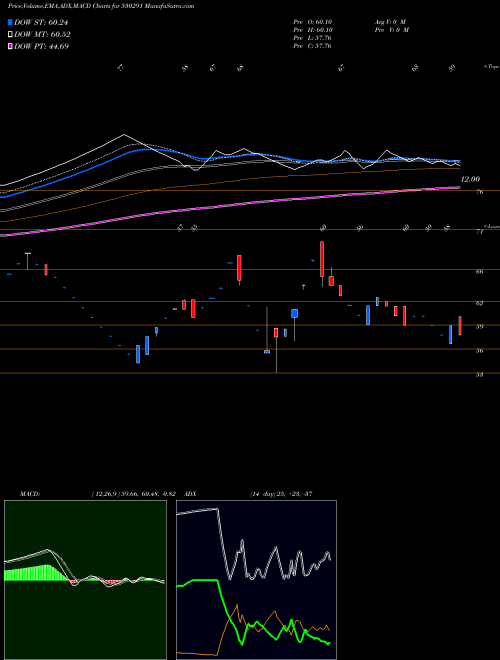The height and width of the screenshot is (660, 500).
Task: Click the 71 price axis label
Action: tap(480, 232)
